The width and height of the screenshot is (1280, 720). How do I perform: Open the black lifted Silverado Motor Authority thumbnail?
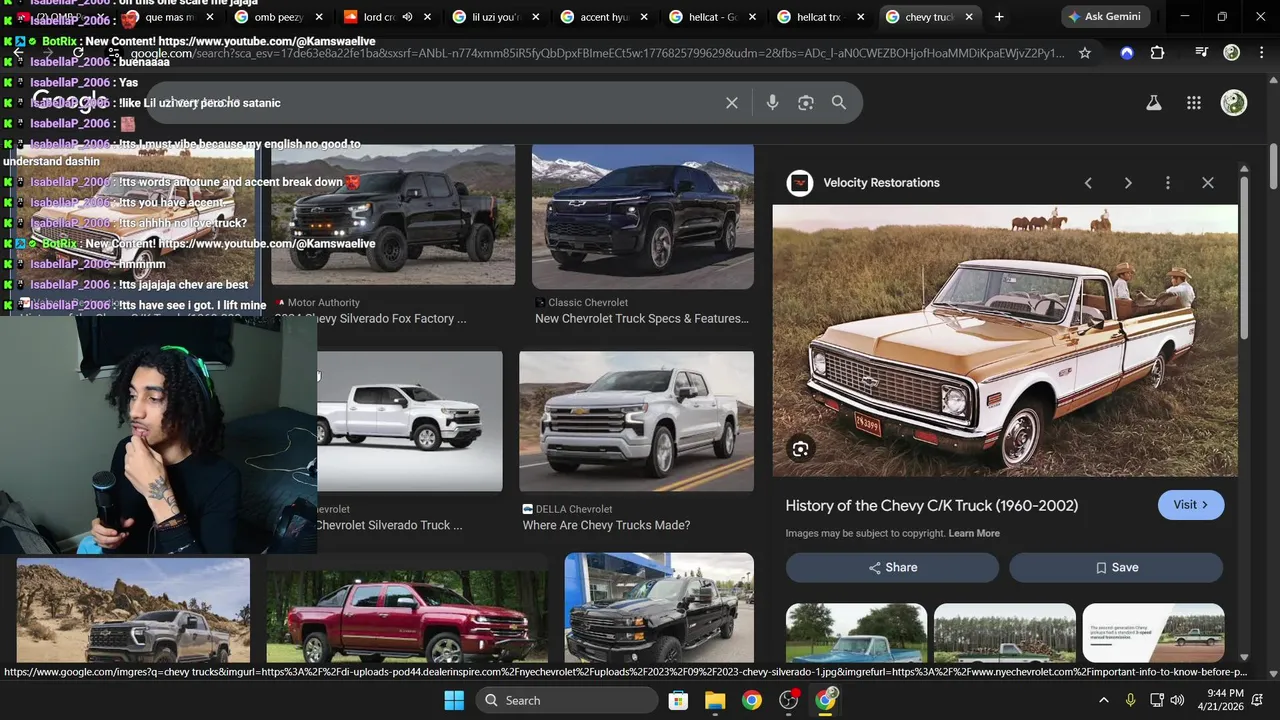(393, 215)
